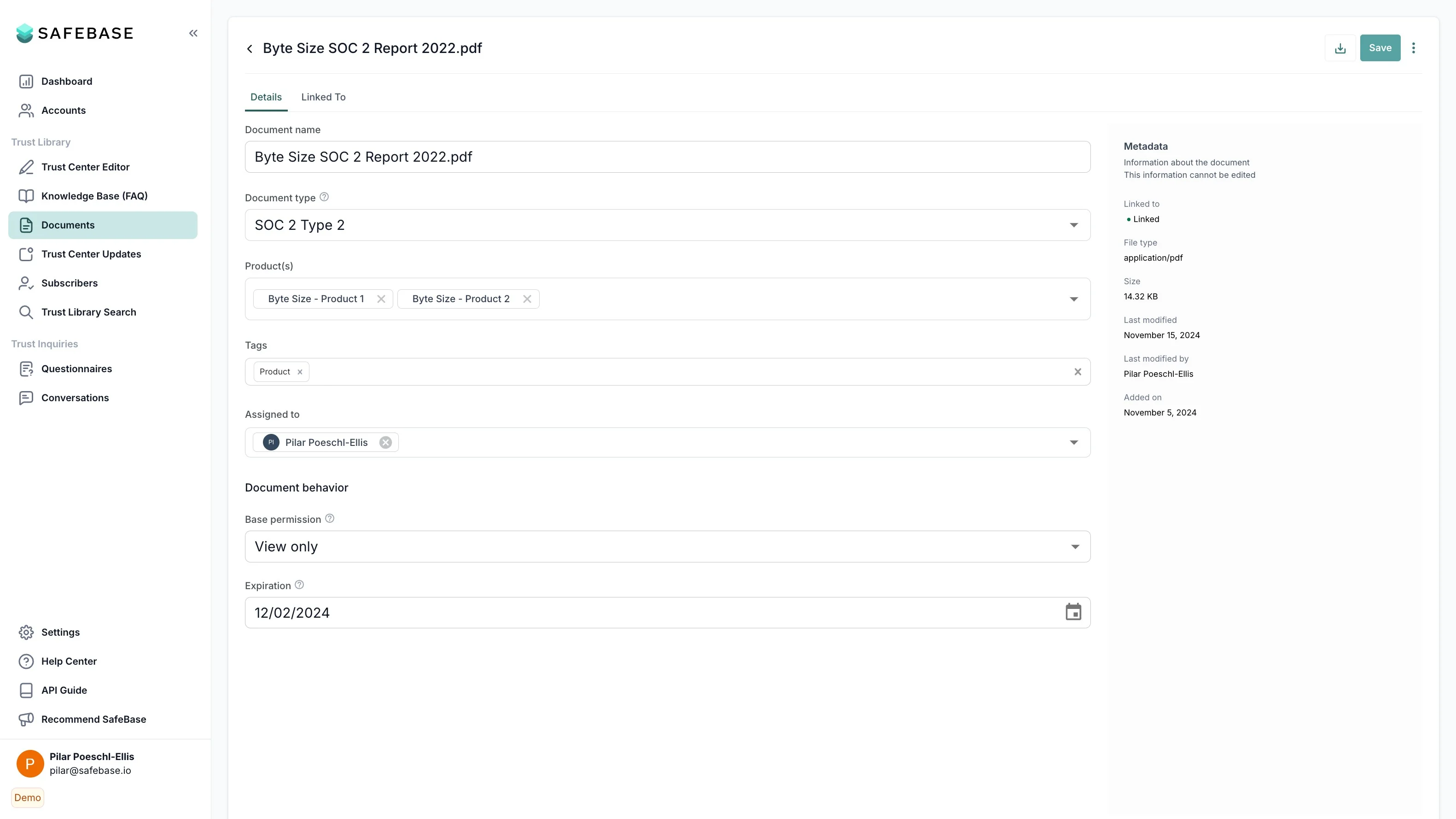
Task: Click the Document type help icon
Action: (x=324, y=197)
